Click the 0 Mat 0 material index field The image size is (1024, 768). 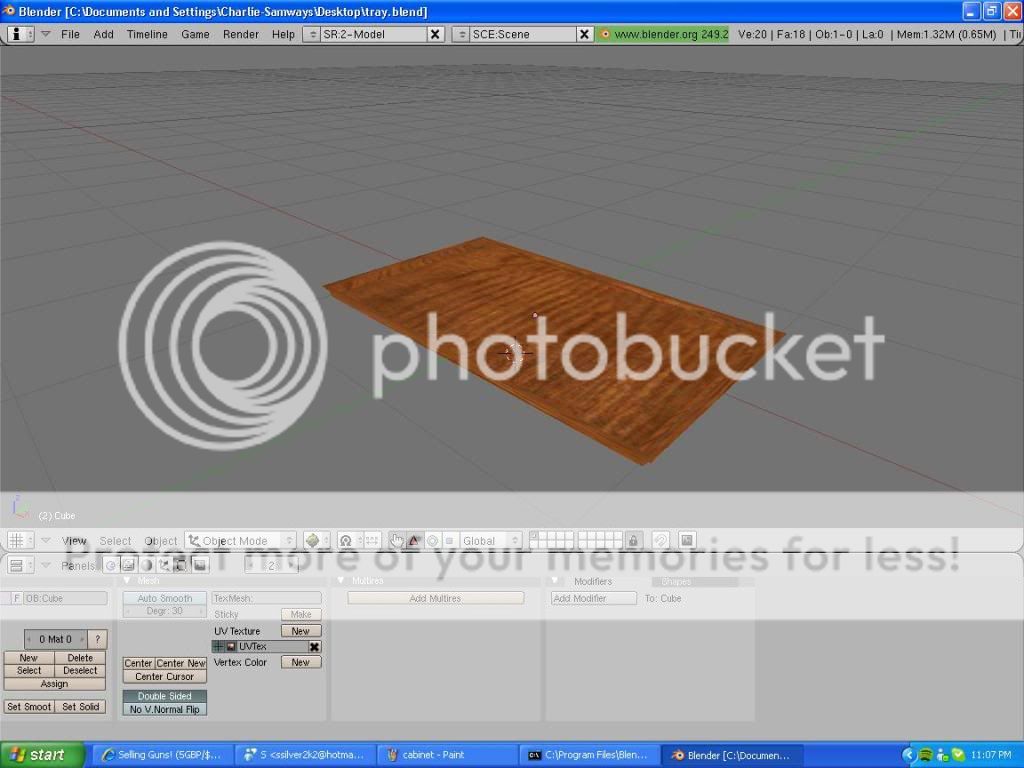tap(56, 639)
